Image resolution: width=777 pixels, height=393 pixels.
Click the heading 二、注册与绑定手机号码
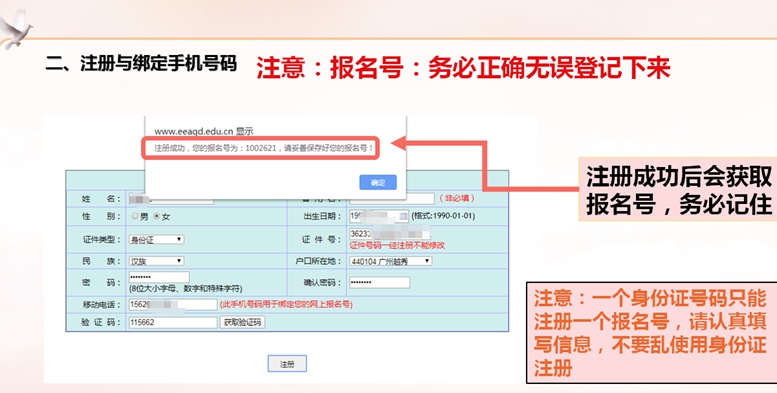click(142, 63)
